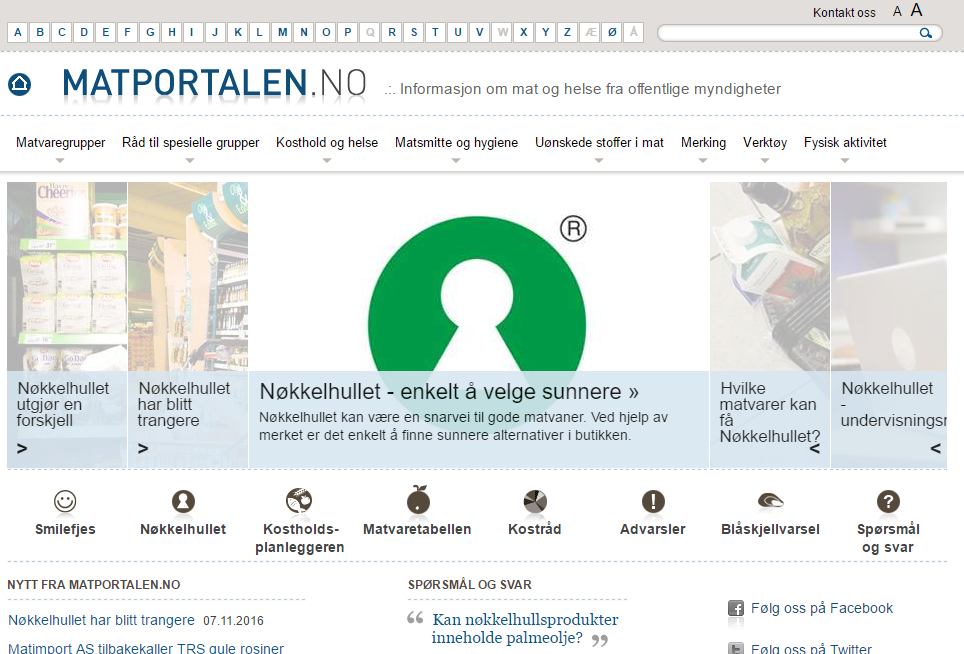964x654 pixels.
Task: Click the date 07.11.2016
Action: tap(233, 621)
